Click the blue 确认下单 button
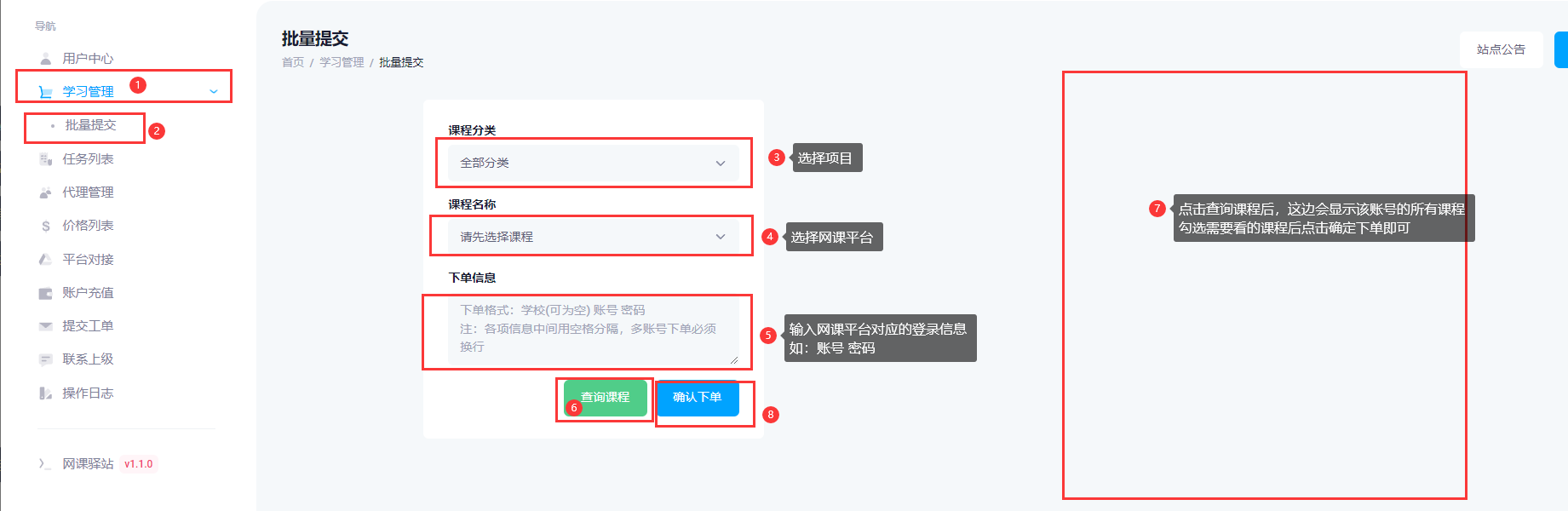This screenshot has width=1568, height=511. [698, 398]
